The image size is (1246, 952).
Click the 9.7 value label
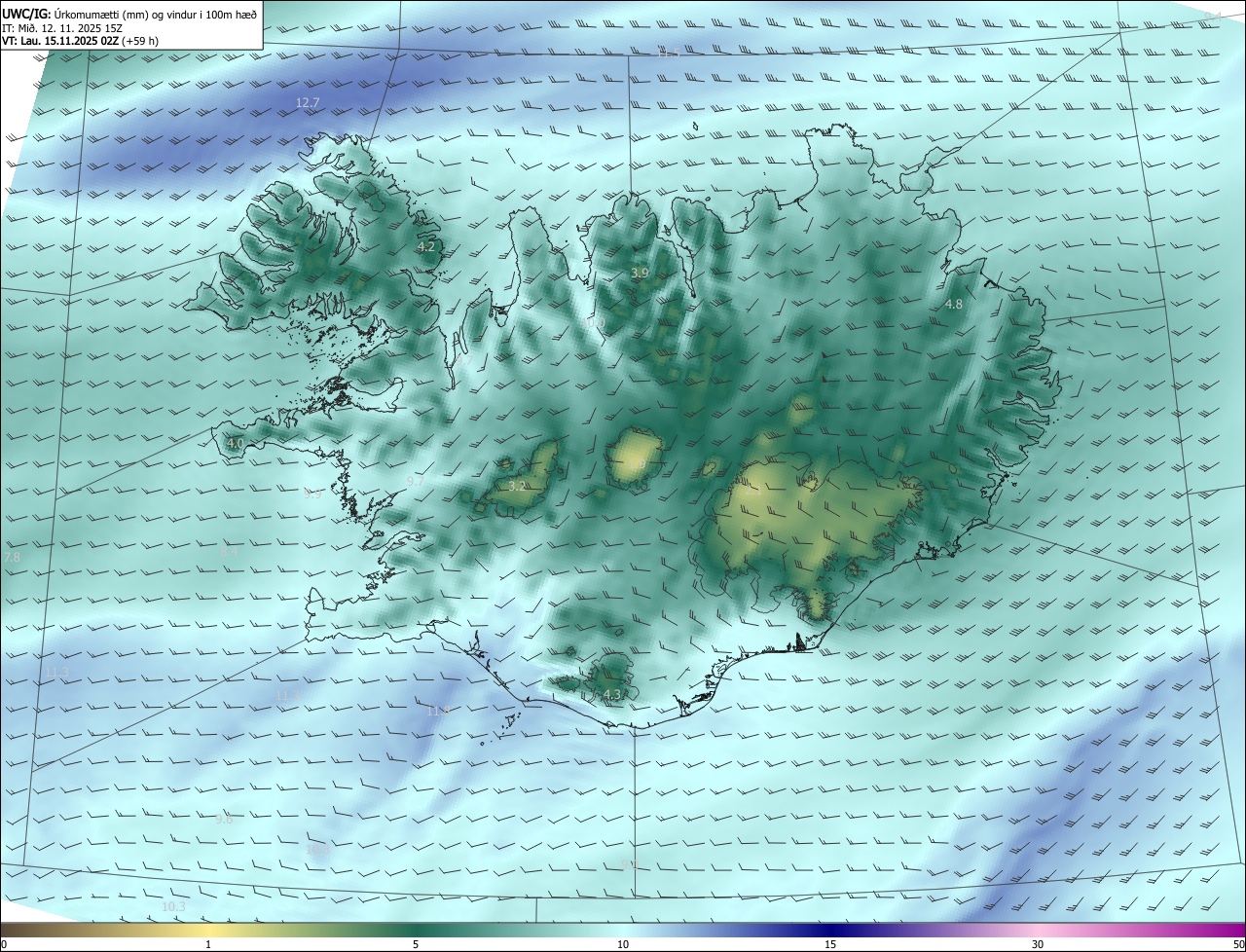pyautogui.click(x=416, y=482)
